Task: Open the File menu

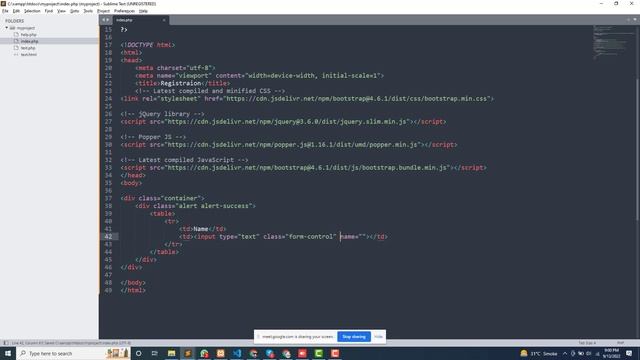Action: (x=5, y=11)
